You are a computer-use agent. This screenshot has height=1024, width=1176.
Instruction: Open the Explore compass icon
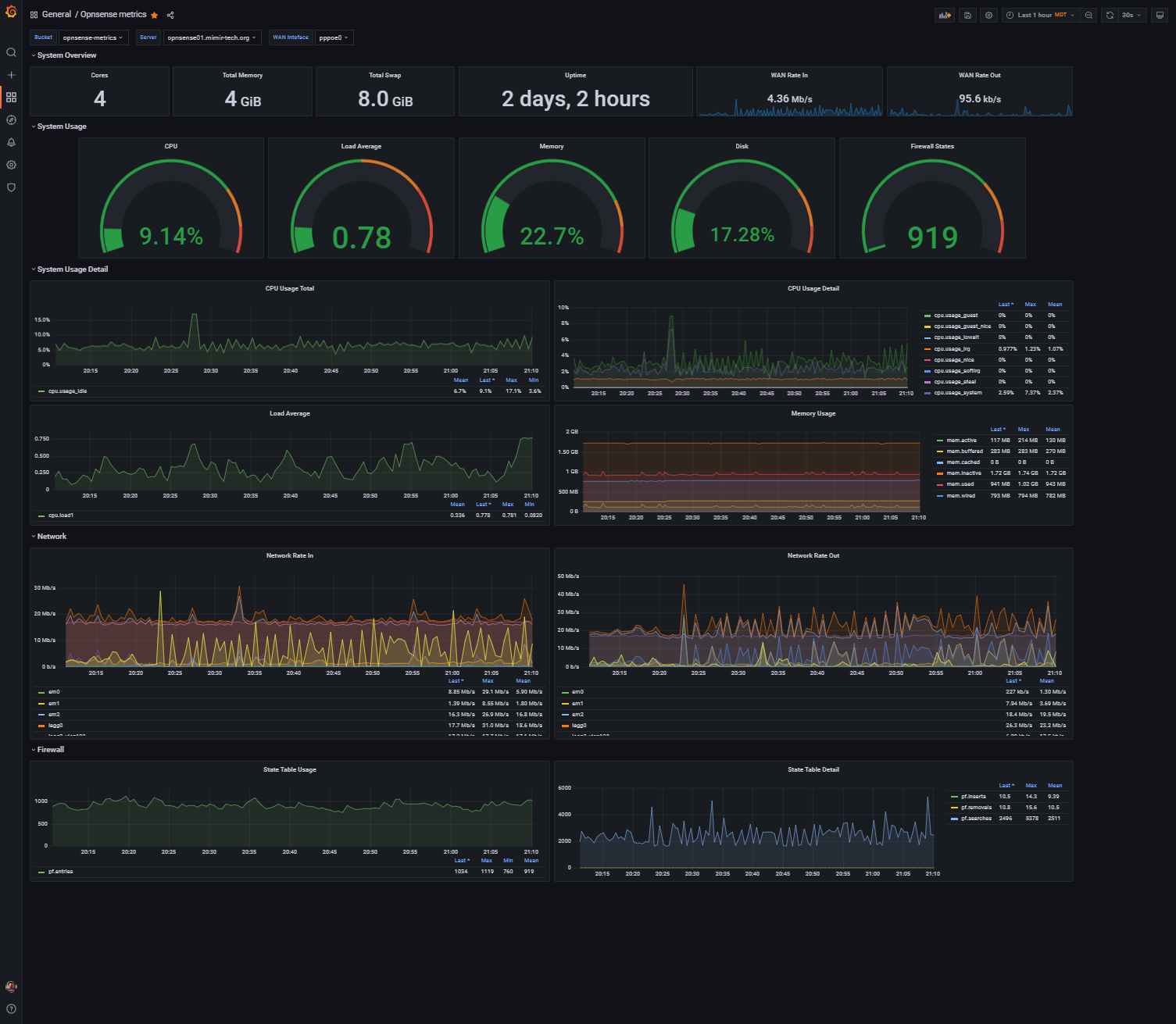point(11,120)
